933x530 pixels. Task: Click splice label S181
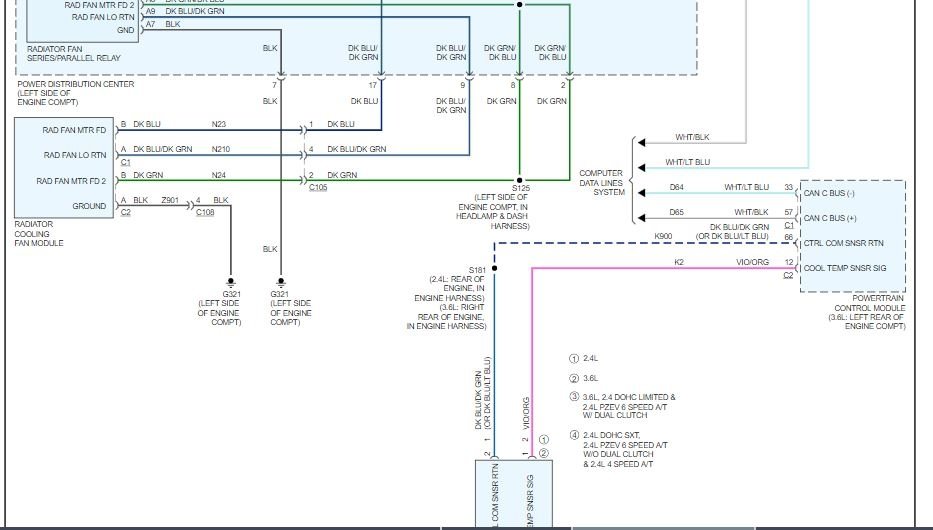(x=477, y=270)
